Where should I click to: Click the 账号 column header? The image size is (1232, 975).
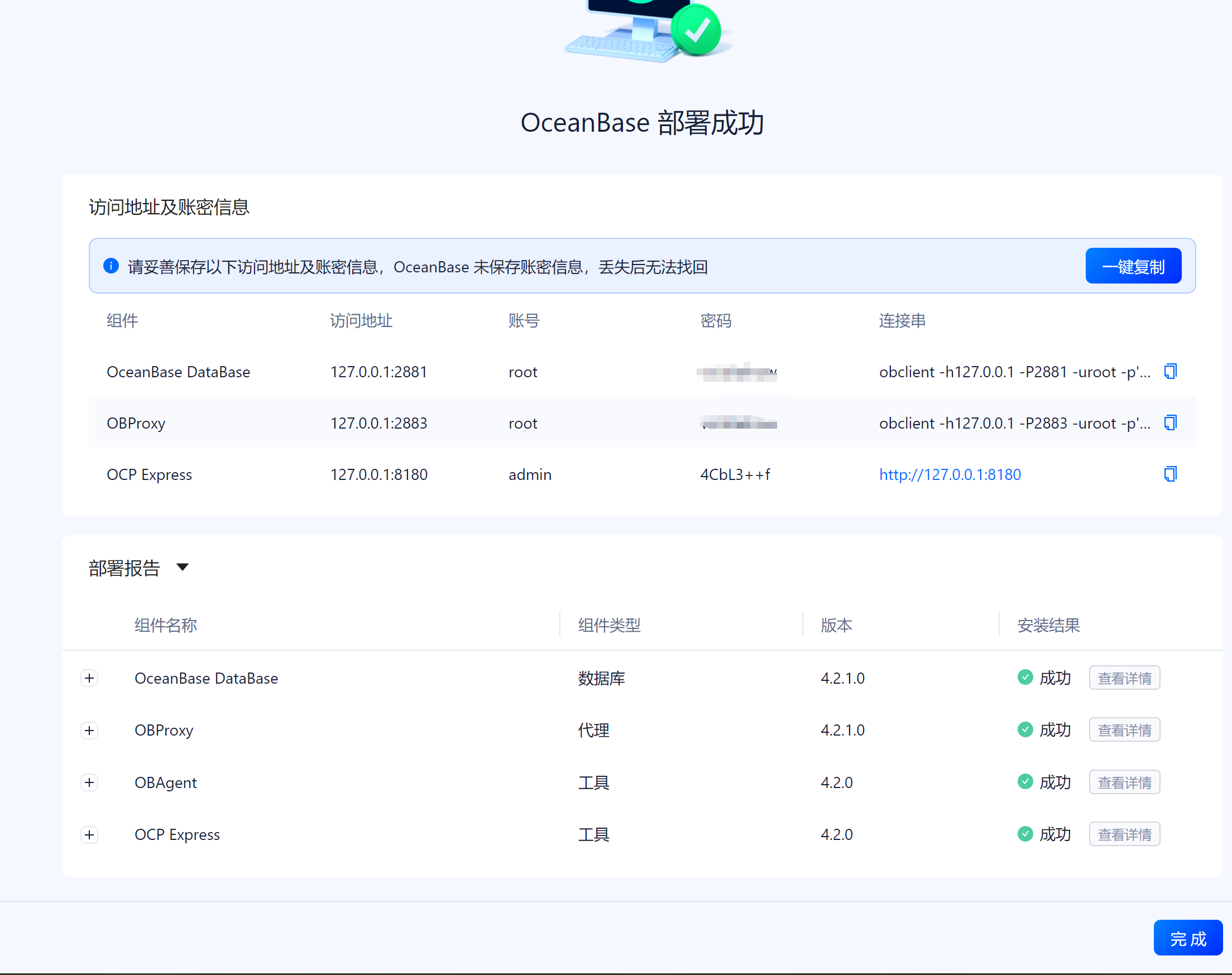point(524,320)
